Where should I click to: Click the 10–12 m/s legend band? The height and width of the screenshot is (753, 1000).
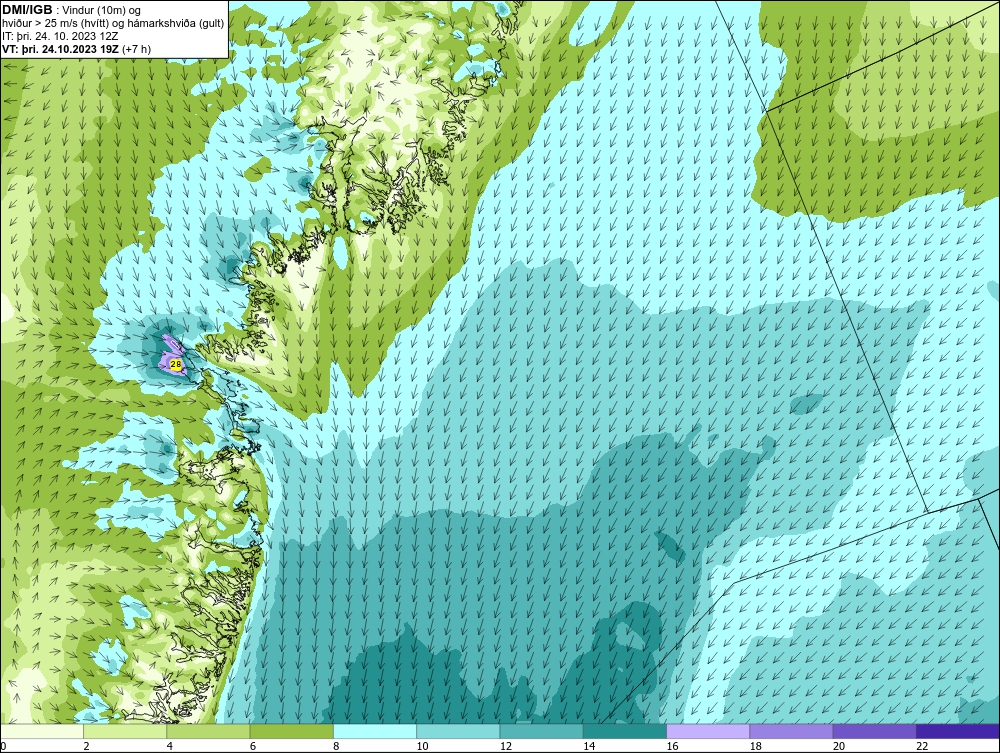point(458,731)
